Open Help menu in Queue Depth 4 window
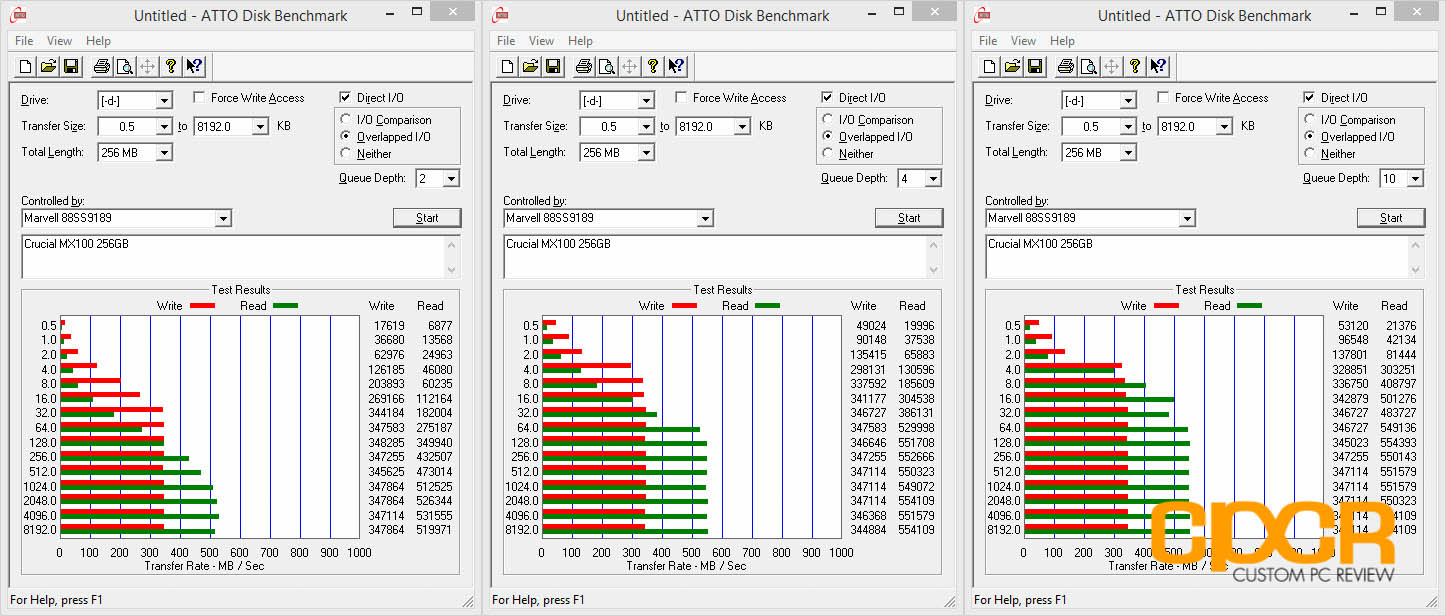 coord(580,41)
